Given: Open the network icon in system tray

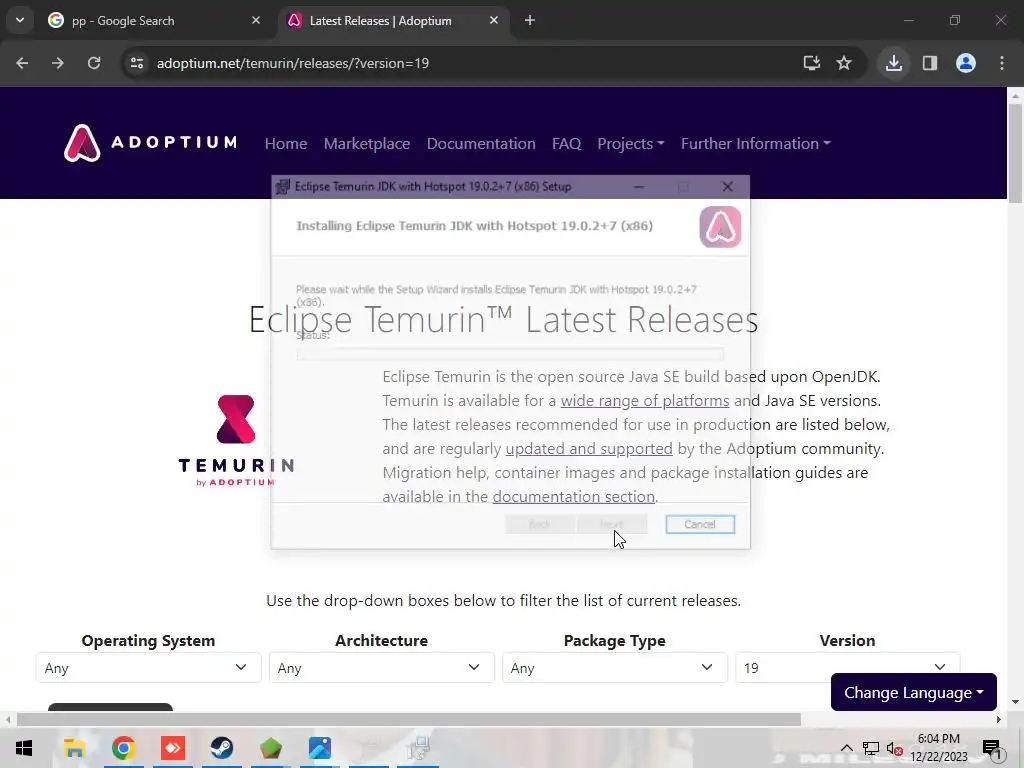Looking at the screenshot, I should click(871, 748).
